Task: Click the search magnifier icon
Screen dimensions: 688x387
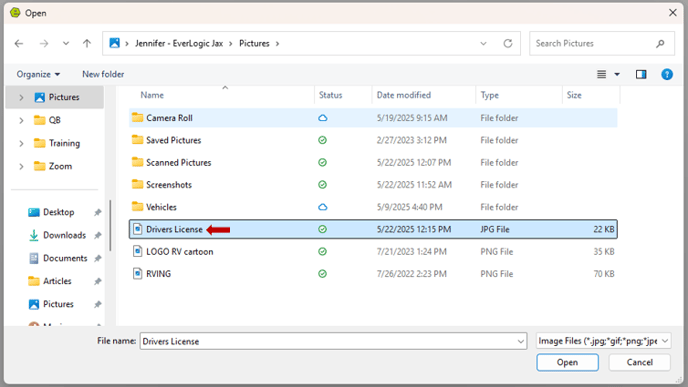Action: pos(660,43)
